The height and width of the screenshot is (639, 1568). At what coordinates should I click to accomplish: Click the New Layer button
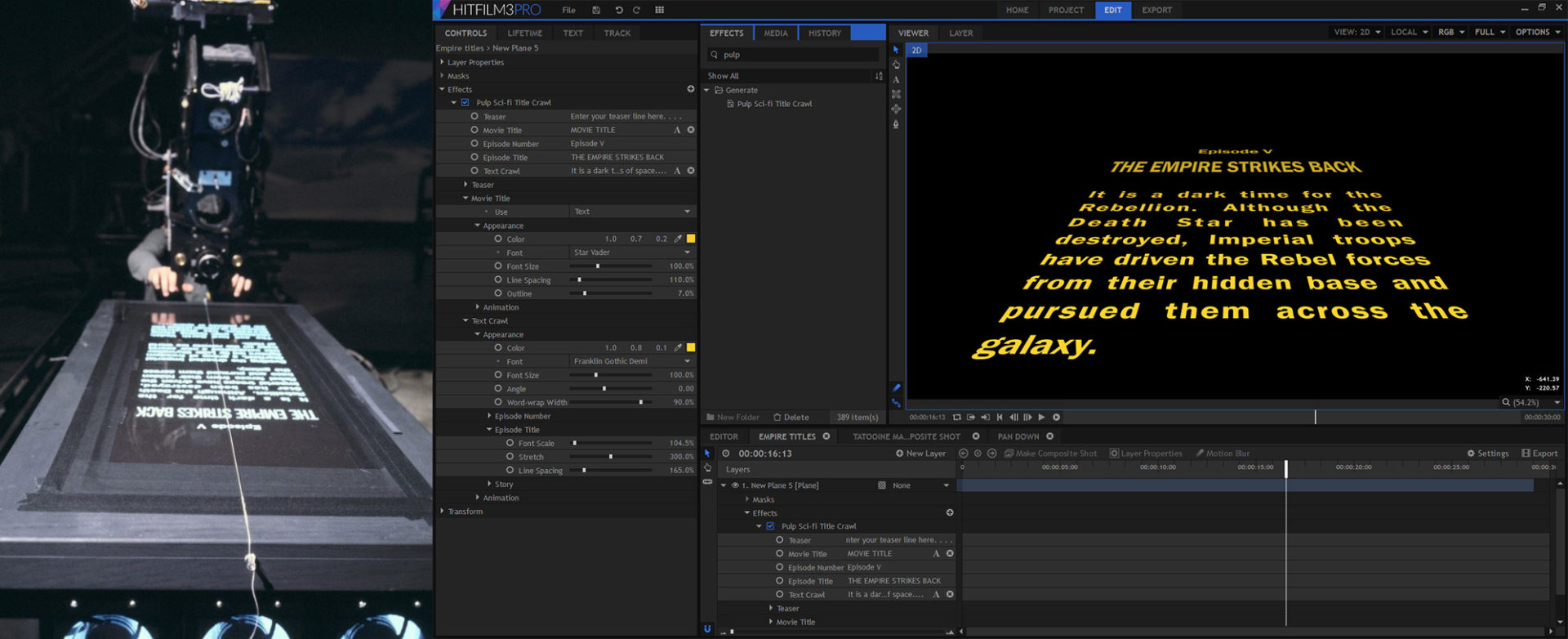point(920,454)
